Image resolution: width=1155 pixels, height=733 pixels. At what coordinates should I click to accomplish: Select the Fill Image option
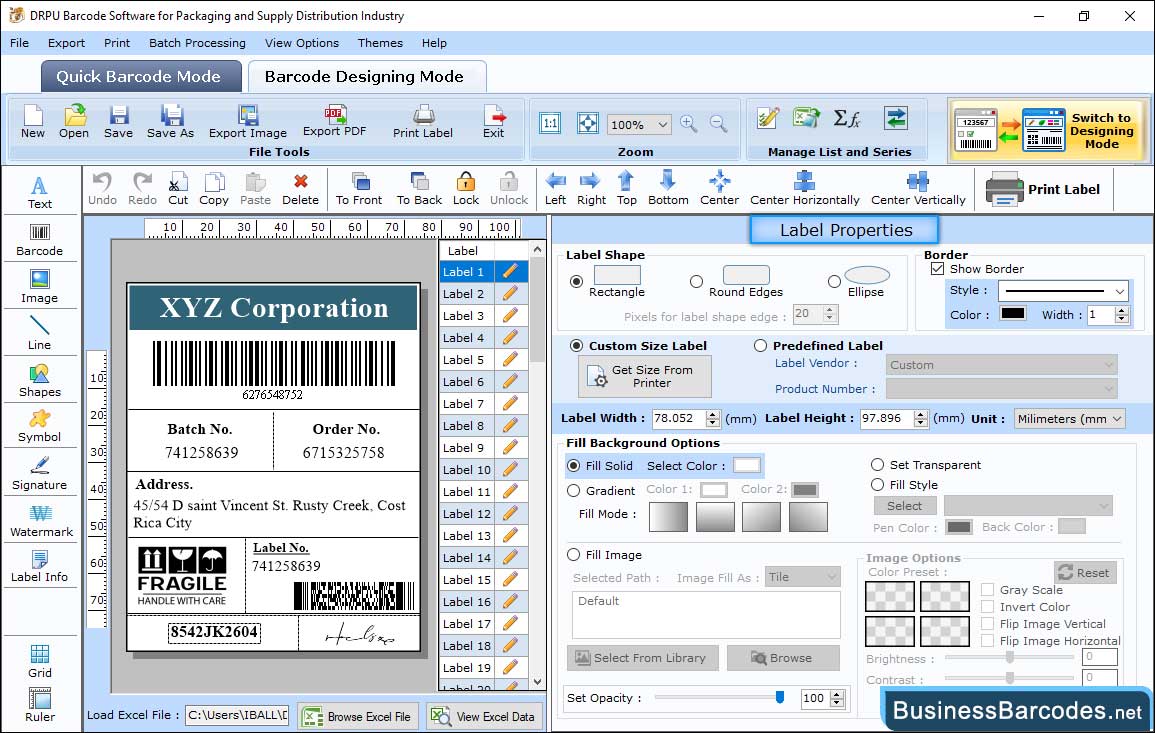click(x=574, y=555)
